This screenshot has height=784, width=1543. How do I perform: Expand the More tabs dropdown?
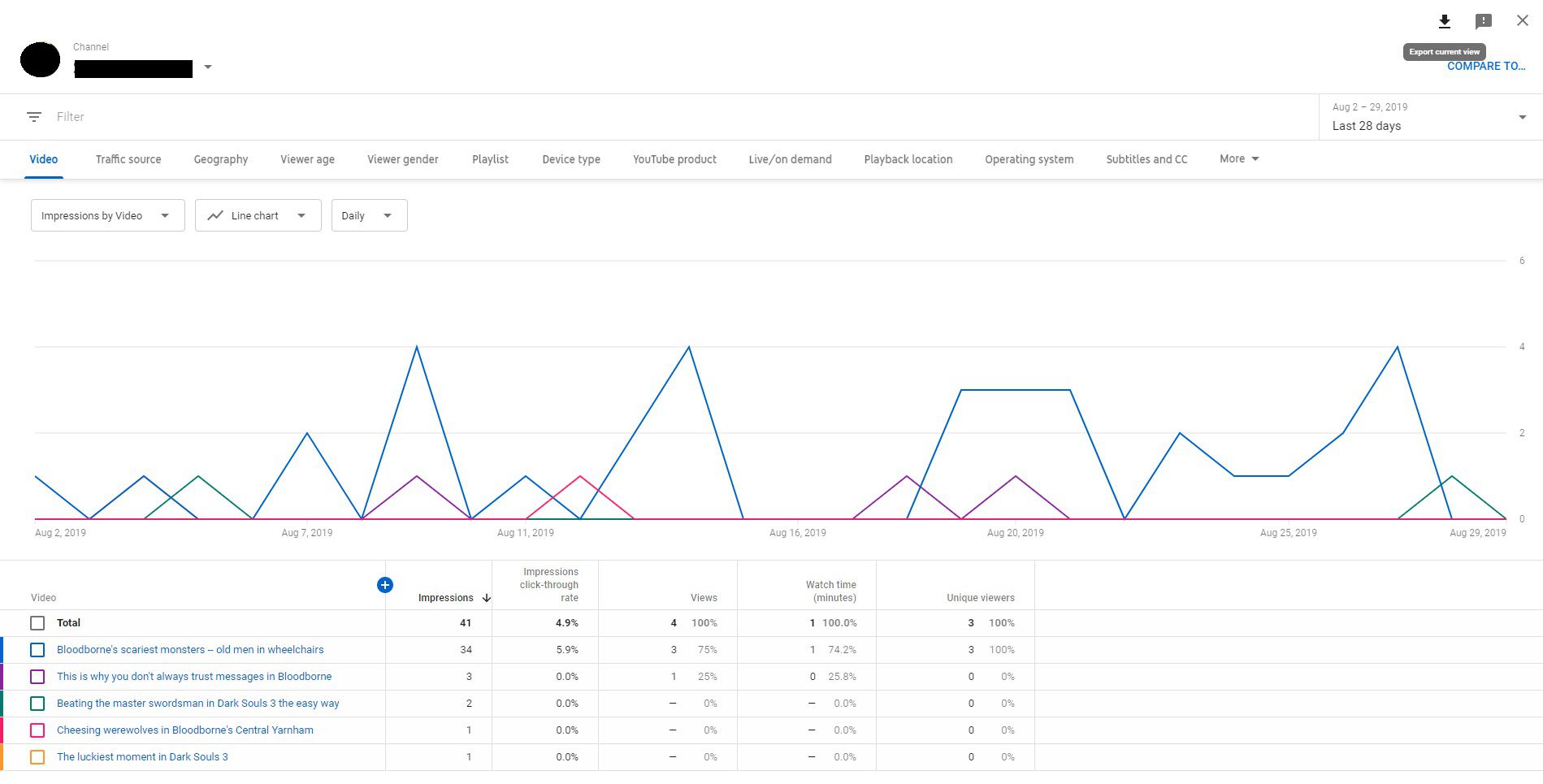(x=1239, y=159)
